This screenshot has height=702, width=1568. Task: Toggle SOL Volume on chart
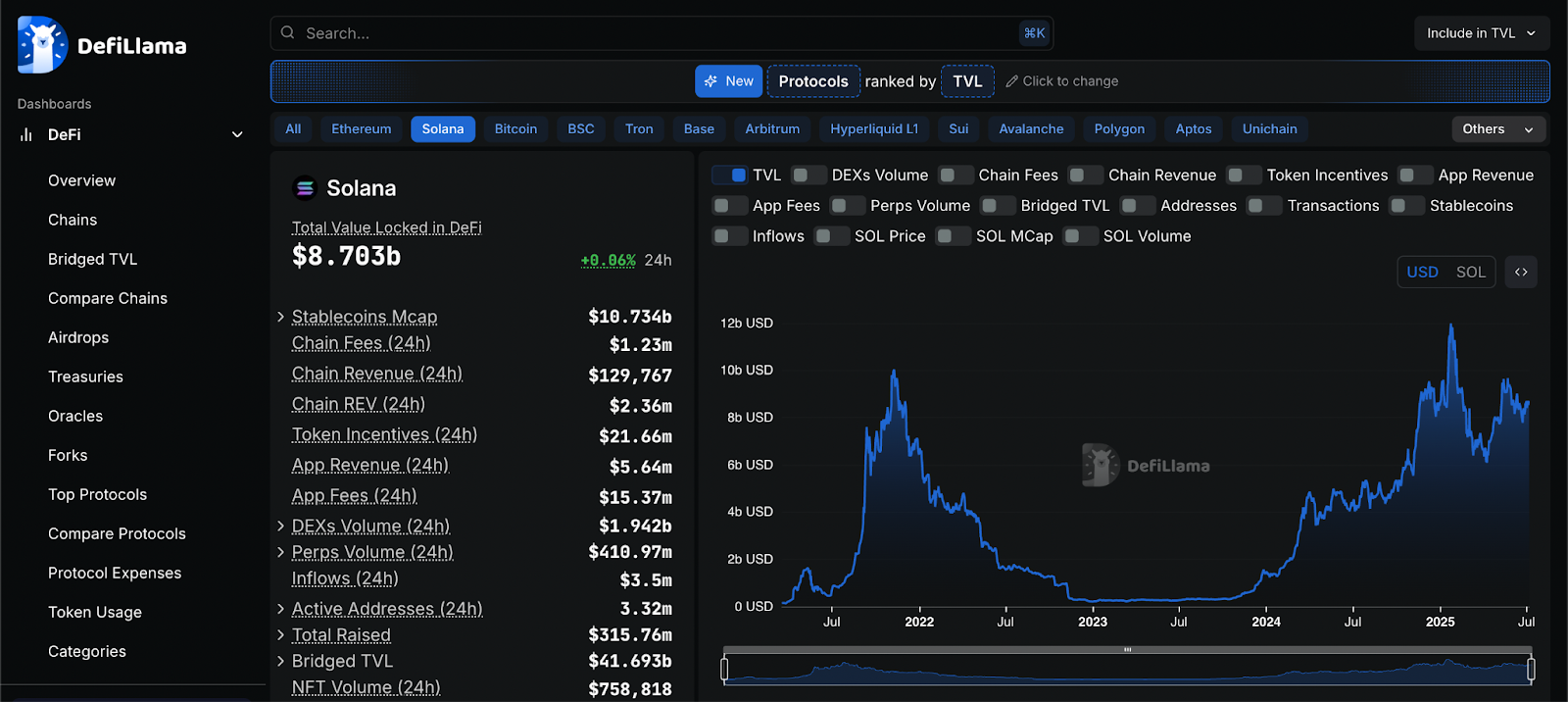(1081, 236)
